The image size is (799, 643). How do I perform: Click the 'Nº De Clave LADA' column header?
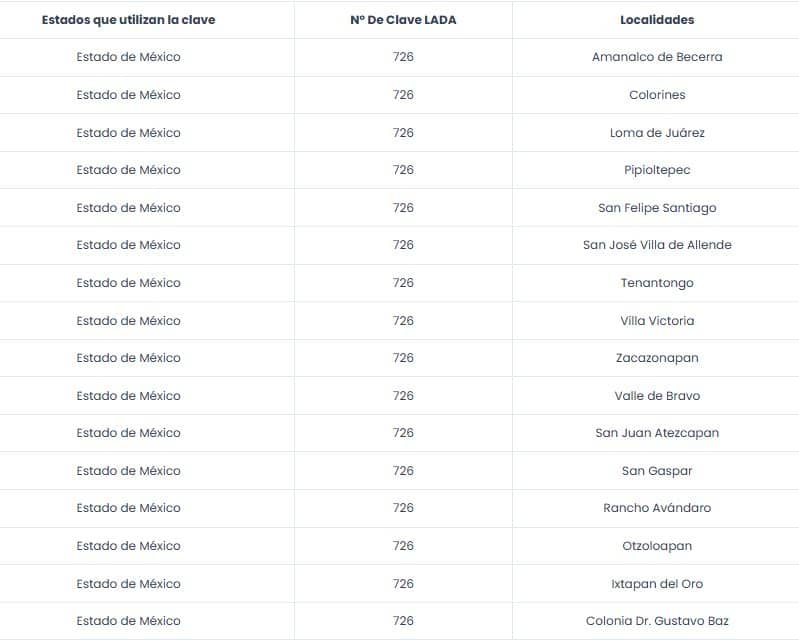tap(403, 20)
